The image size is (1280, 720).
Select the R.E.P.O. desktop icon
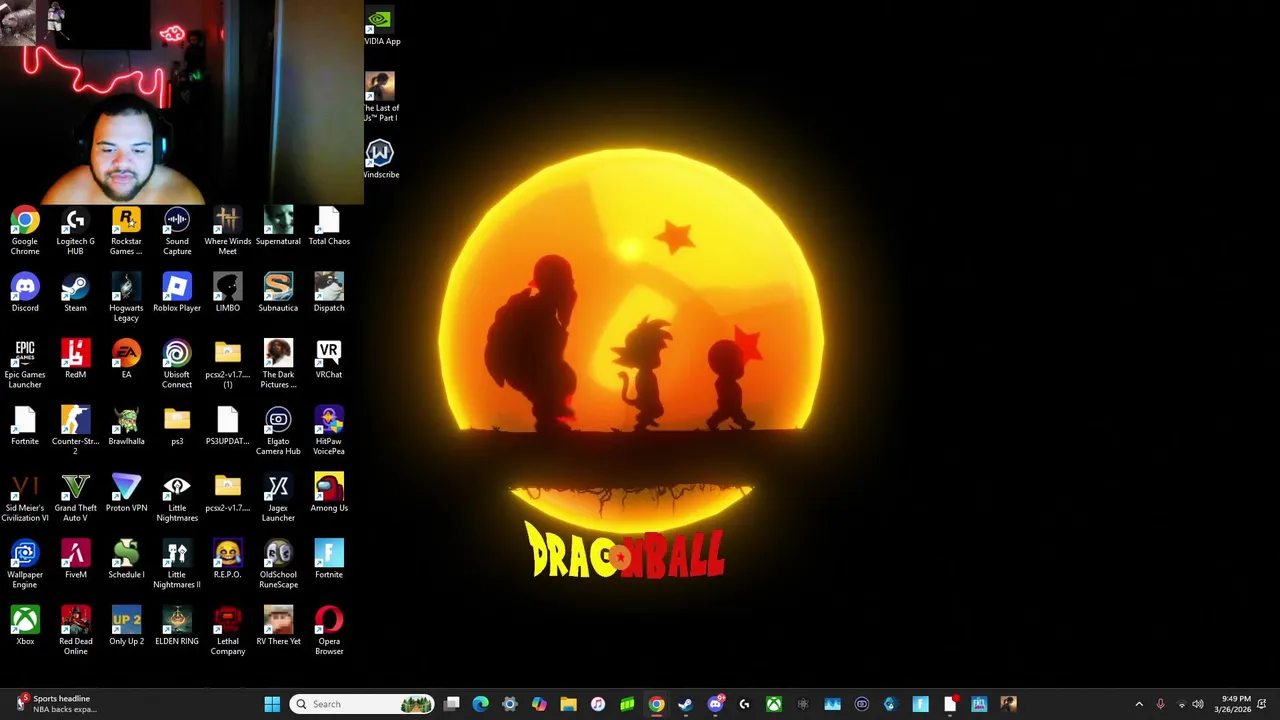click(227, 560)
